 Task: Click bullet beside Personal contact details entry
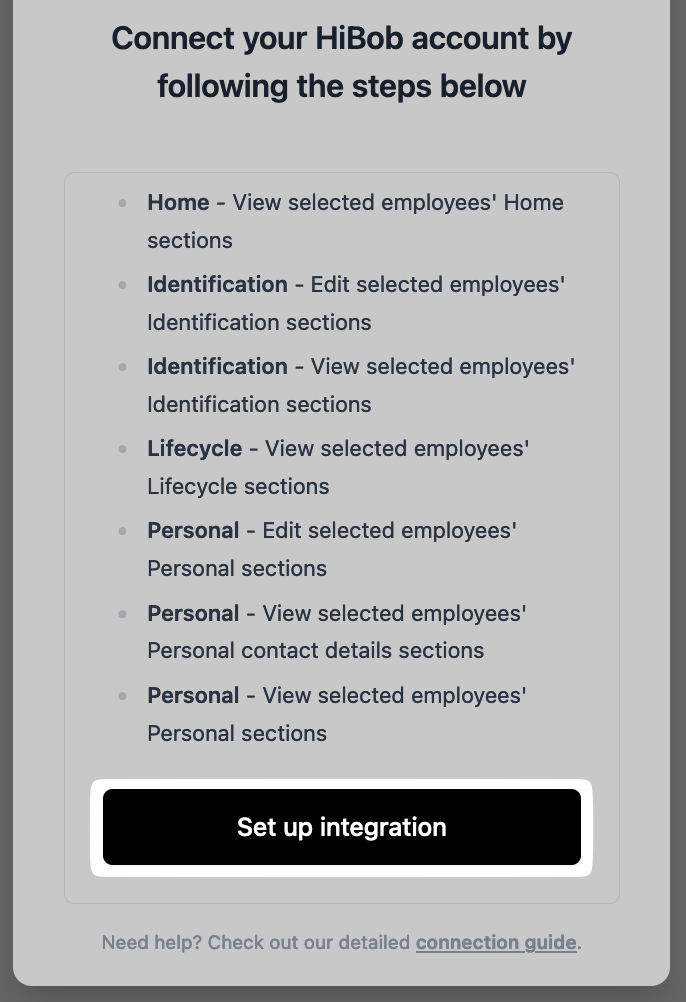point(123,612)
